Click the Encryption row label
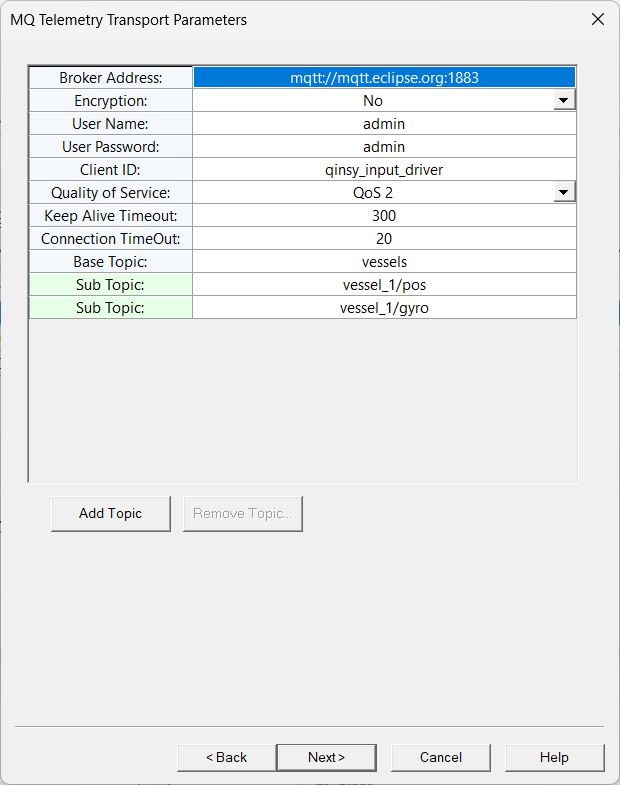This screenshot has height=785, width=620. pos(111,100)
